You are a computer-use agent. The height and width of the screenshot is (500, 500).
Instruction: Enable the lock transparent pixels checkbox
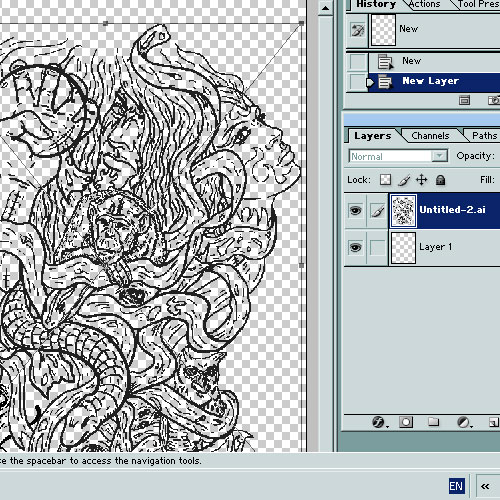point(385,180)
